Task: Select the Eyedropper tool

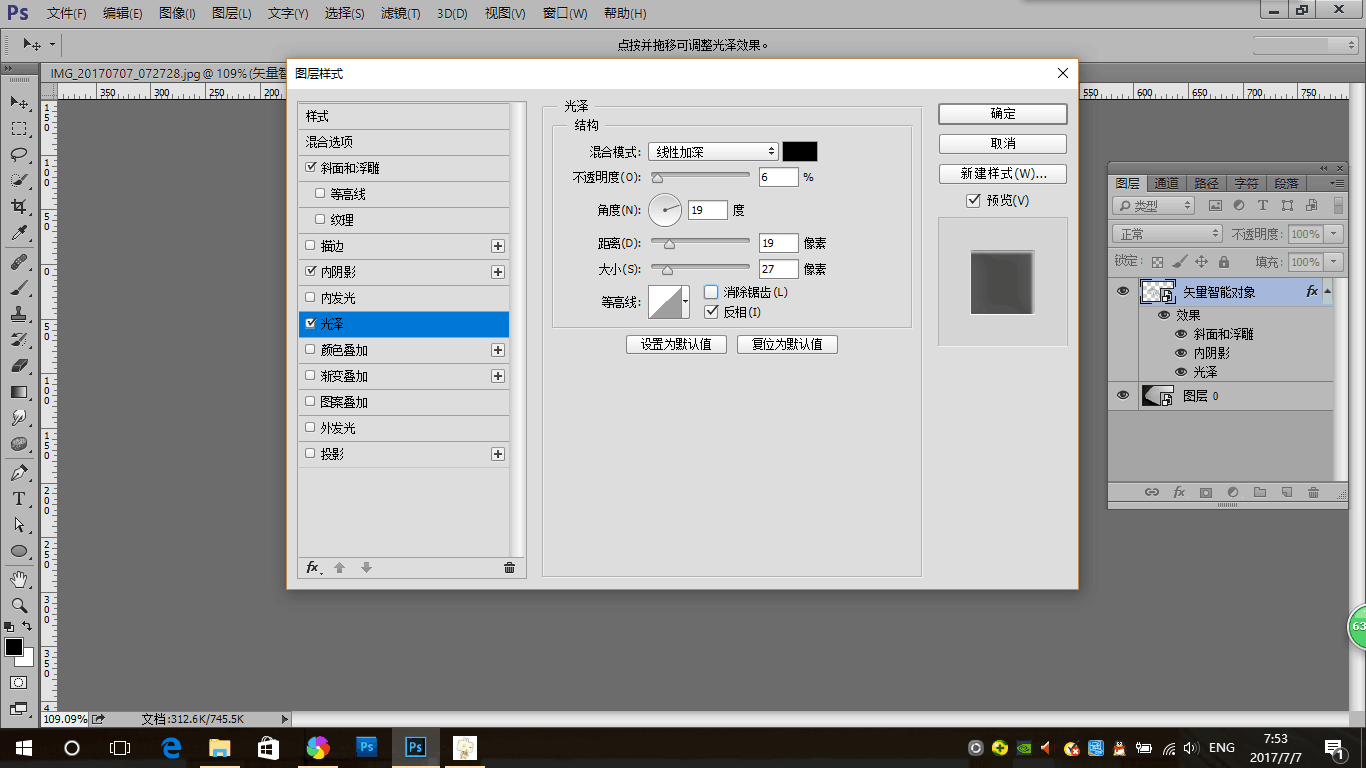Action: pos(19,233)
